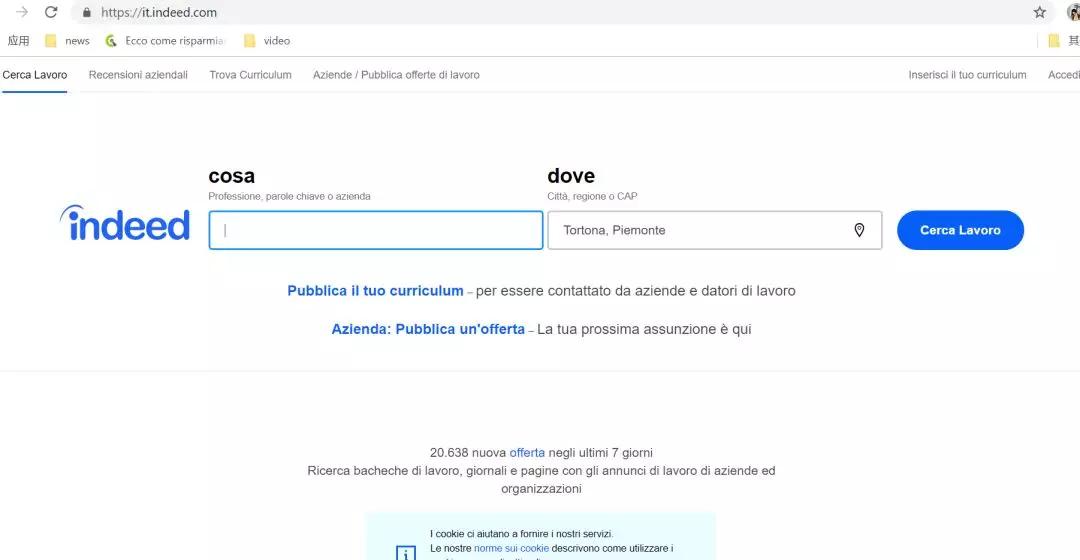This screenshot has height=560, width=1080.
Task: Open Aziende / Pubblica offerte di lavoro
Action: tap(396, 74)
